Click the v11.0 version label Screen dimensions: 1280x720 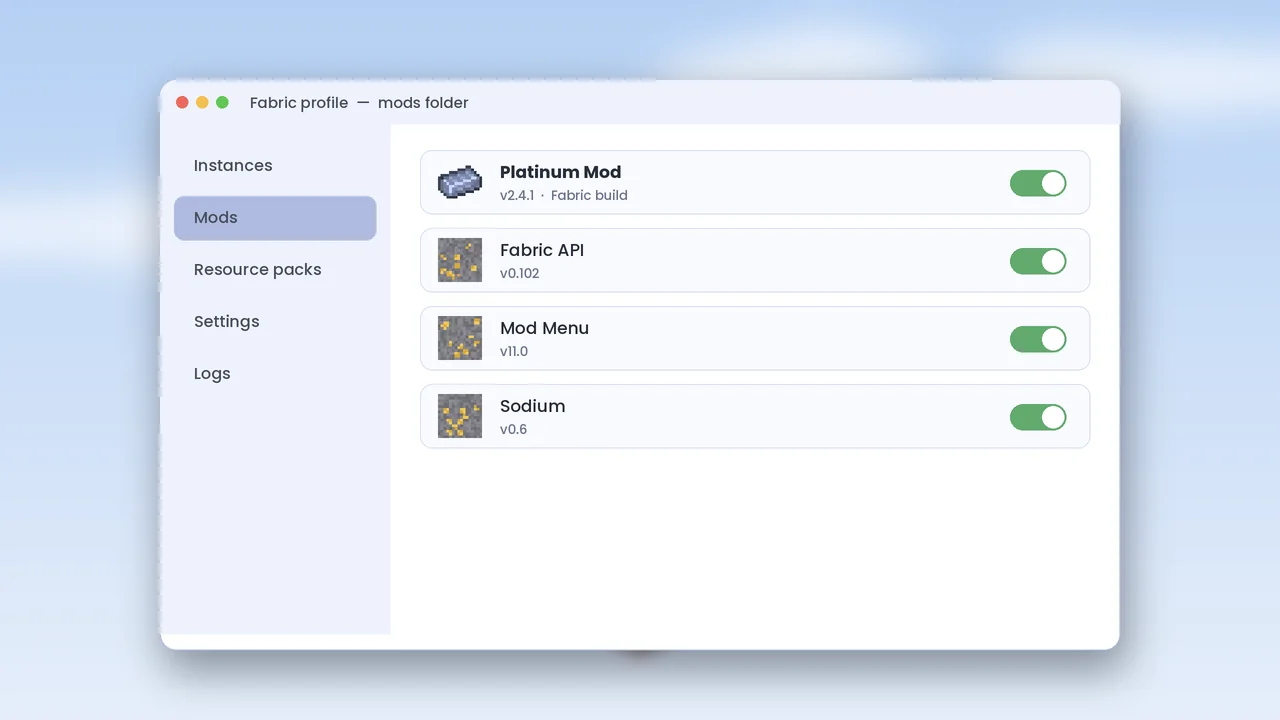514,351
